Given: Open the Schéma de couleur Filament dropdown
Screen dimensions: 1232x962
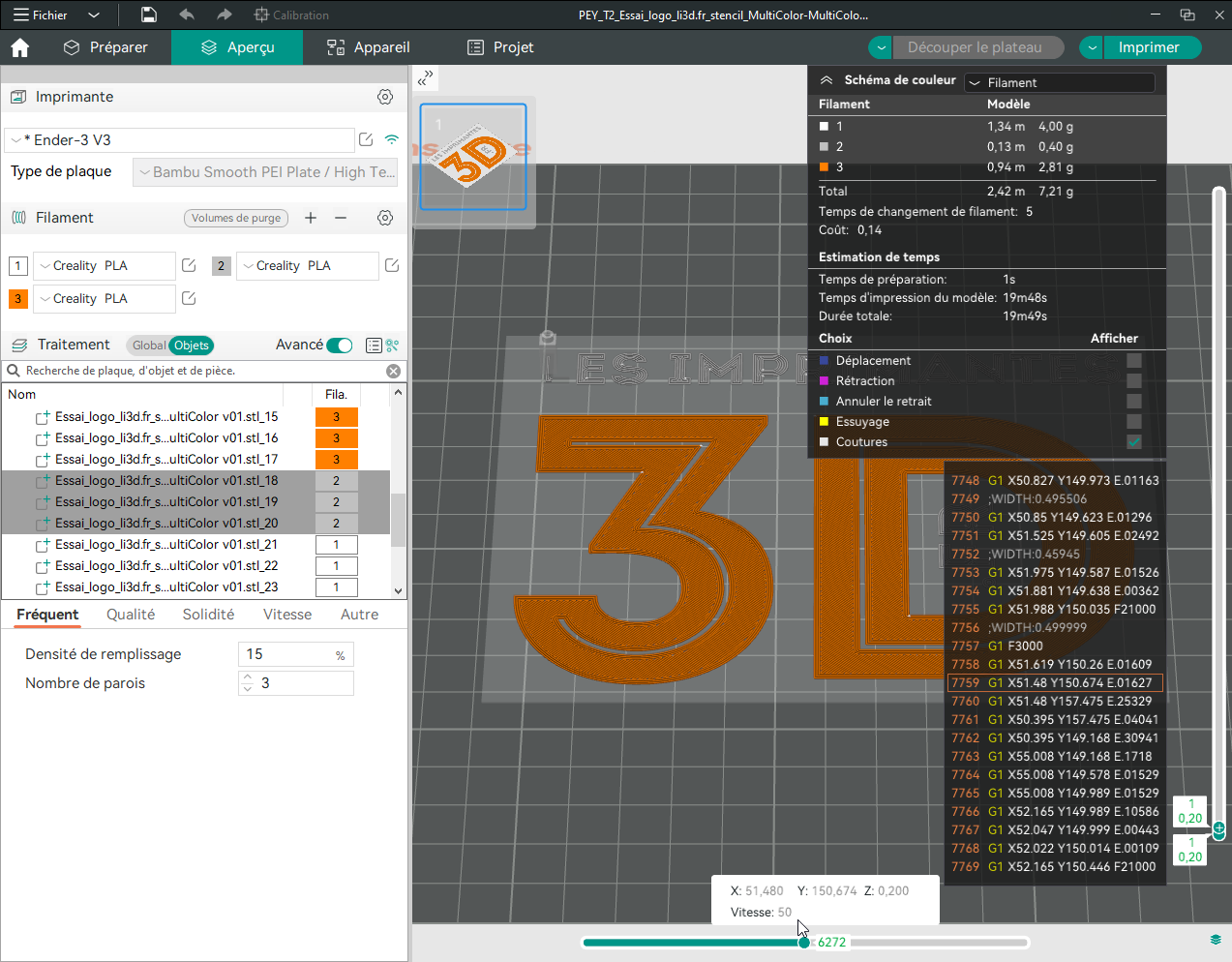Looking at the screenshot, I should pyautogui.click(x=1060, y=83).
